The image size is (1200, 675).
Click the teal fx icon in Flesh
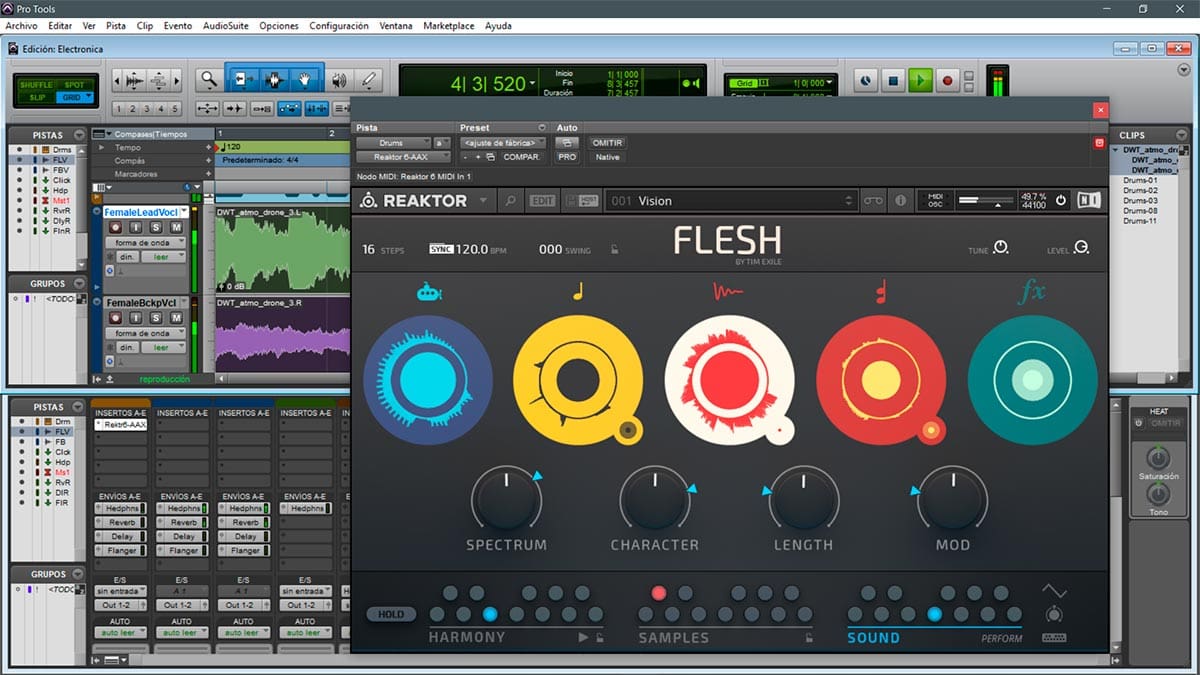(x=1031, y=292)
